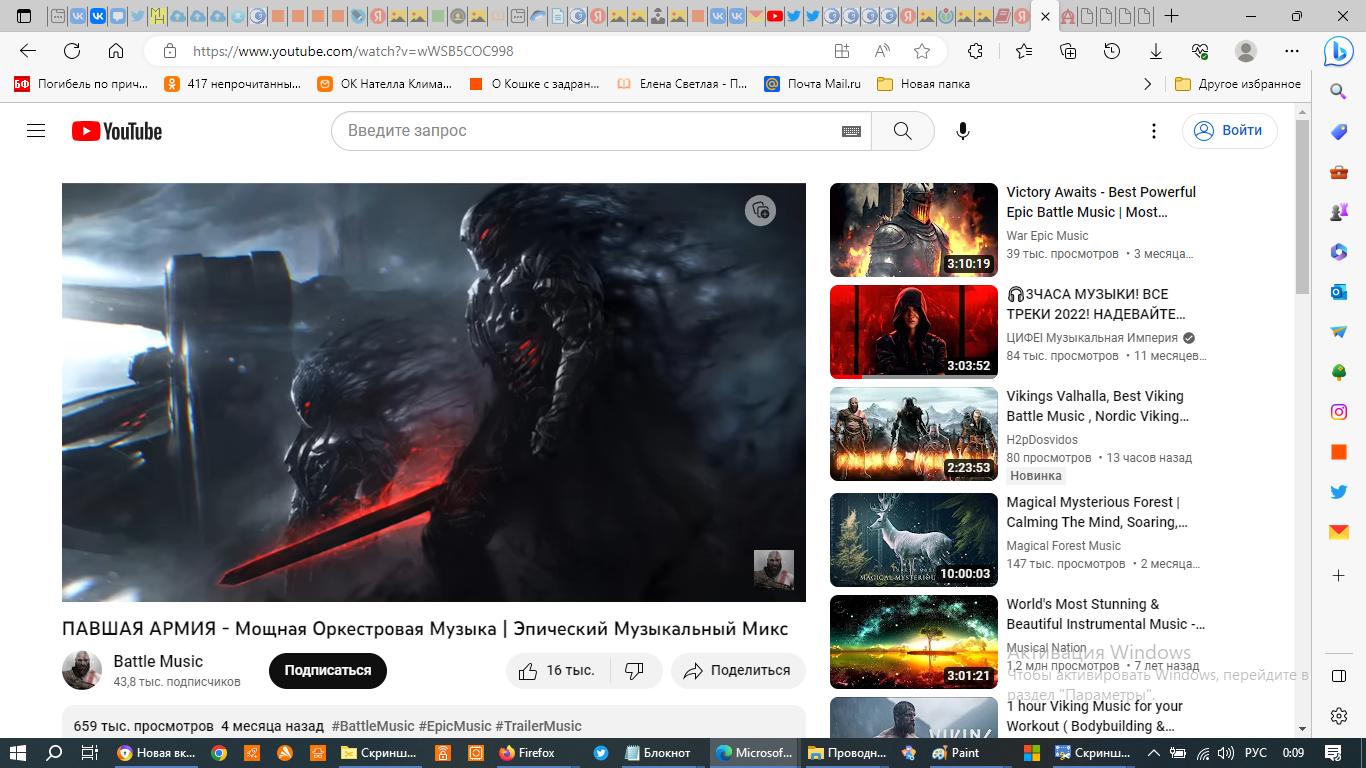Open YouTube settings three-dot menu
The width and height of the screenshot is (1366, 768).
1154,131
